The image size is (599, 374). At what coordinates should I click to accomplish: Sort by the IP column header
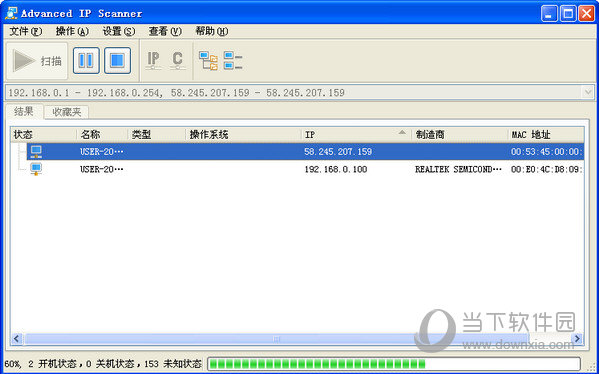point(356,134)
